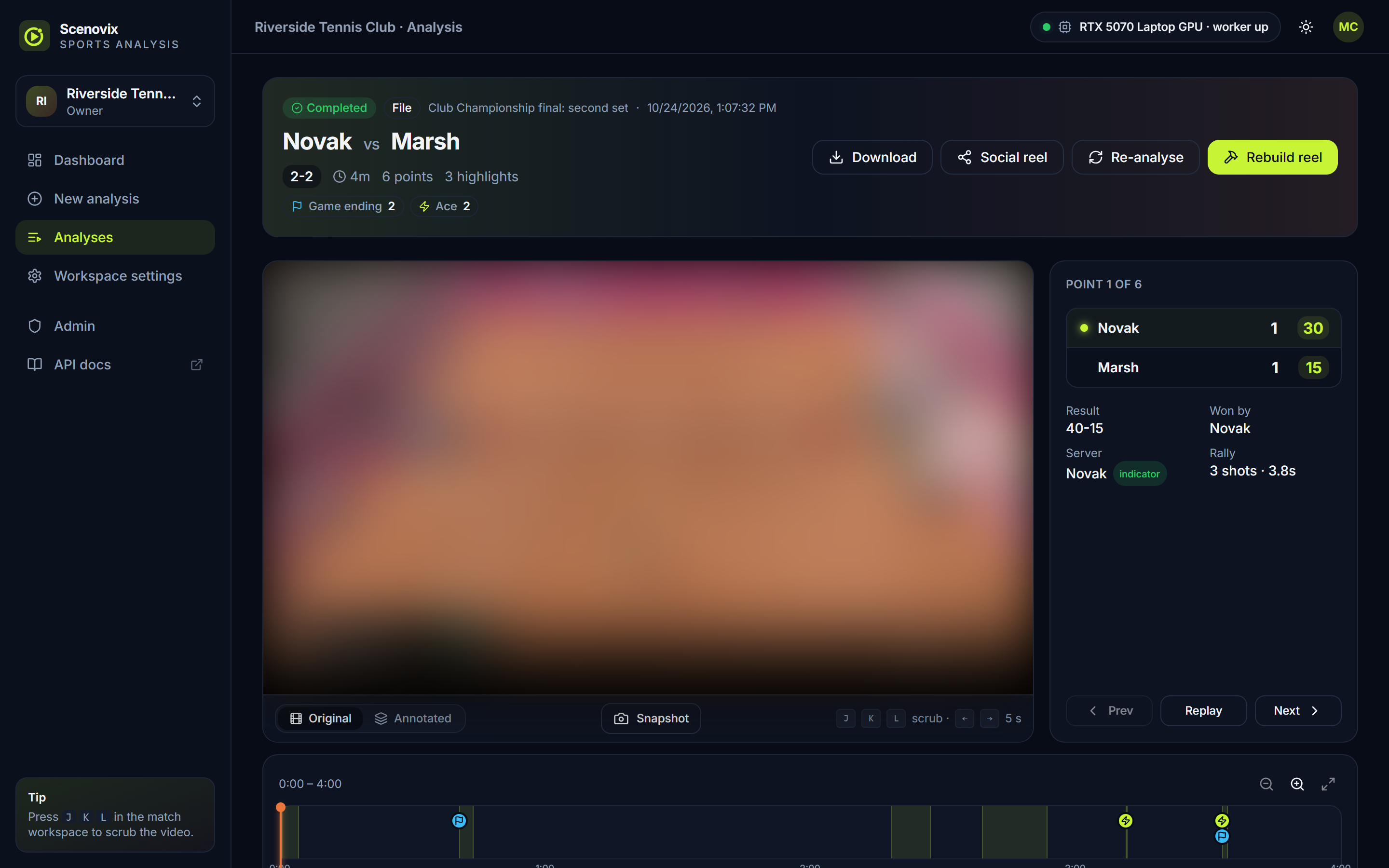This screenshot has width=1389, height=868.
Task: Click the L scrub key hint
Action: coord(896,718)
